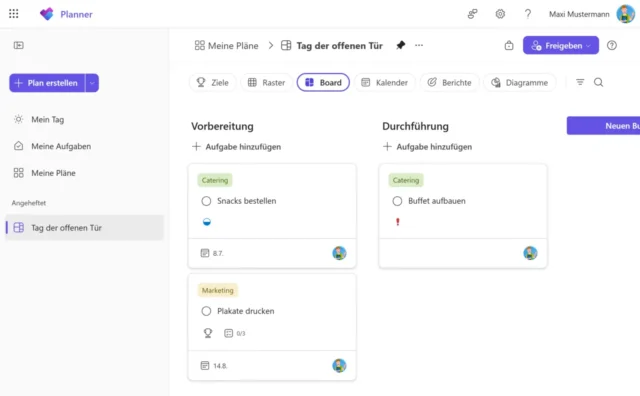The height and width of the screenshot is (396, 640).
Task: Click the 14.8. due date on Plakate drucken
Action: pyautogui.click(x=214, y=365)
